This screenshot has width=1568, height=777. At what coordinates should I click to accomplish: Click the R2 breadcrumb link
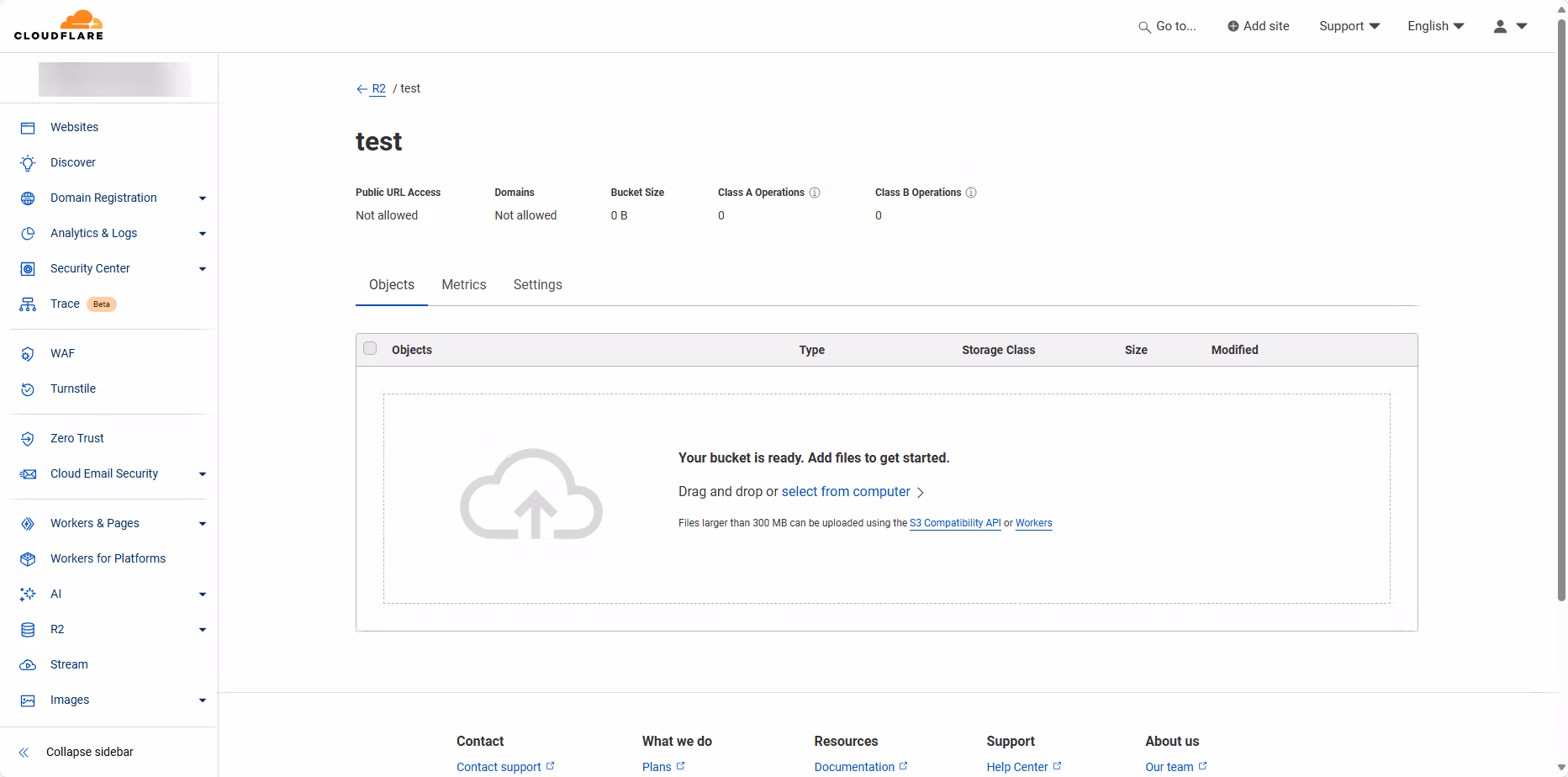379,89
